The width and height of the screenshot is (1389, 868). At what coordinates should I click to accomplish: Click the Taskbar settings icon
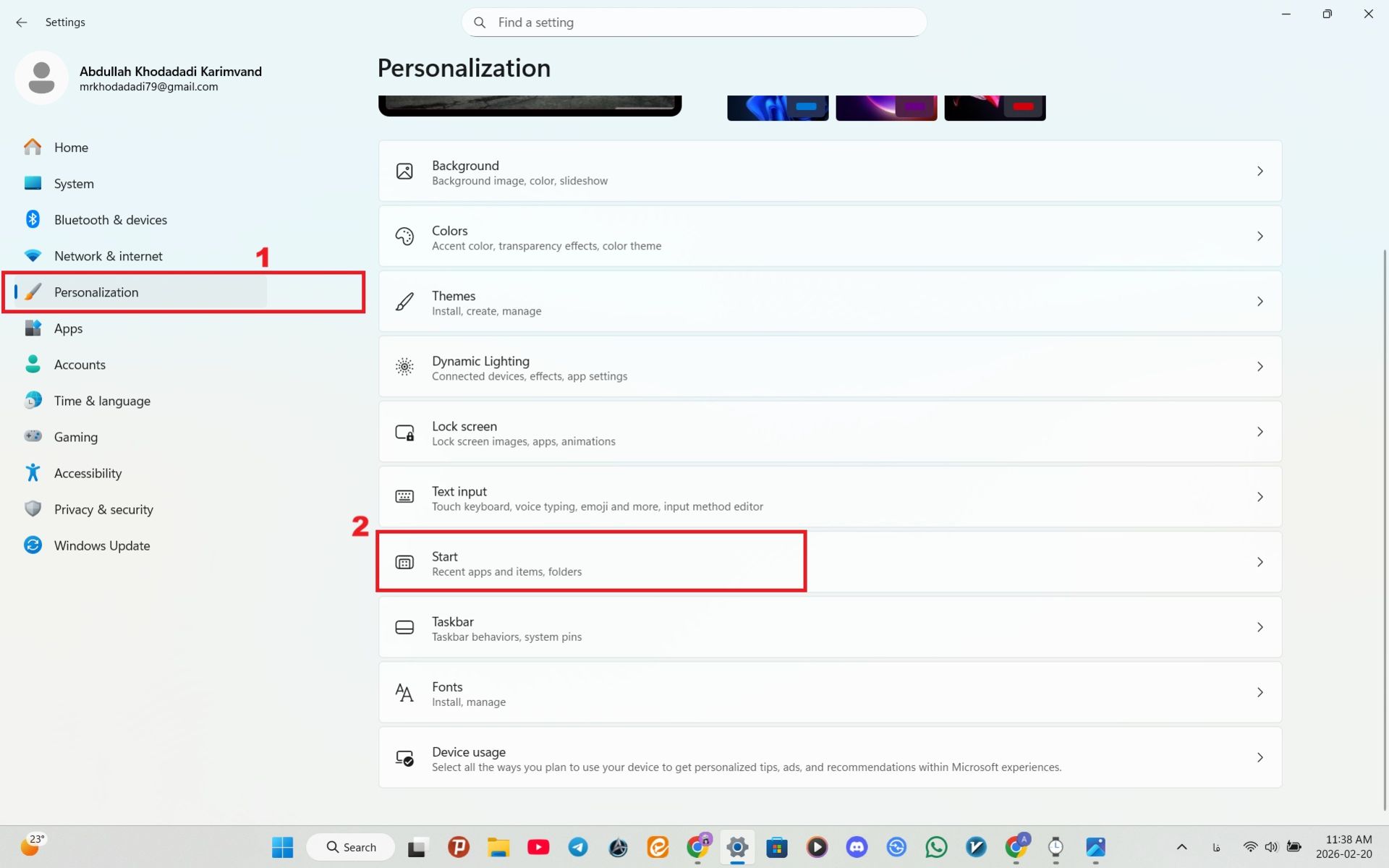click(404, 627)
